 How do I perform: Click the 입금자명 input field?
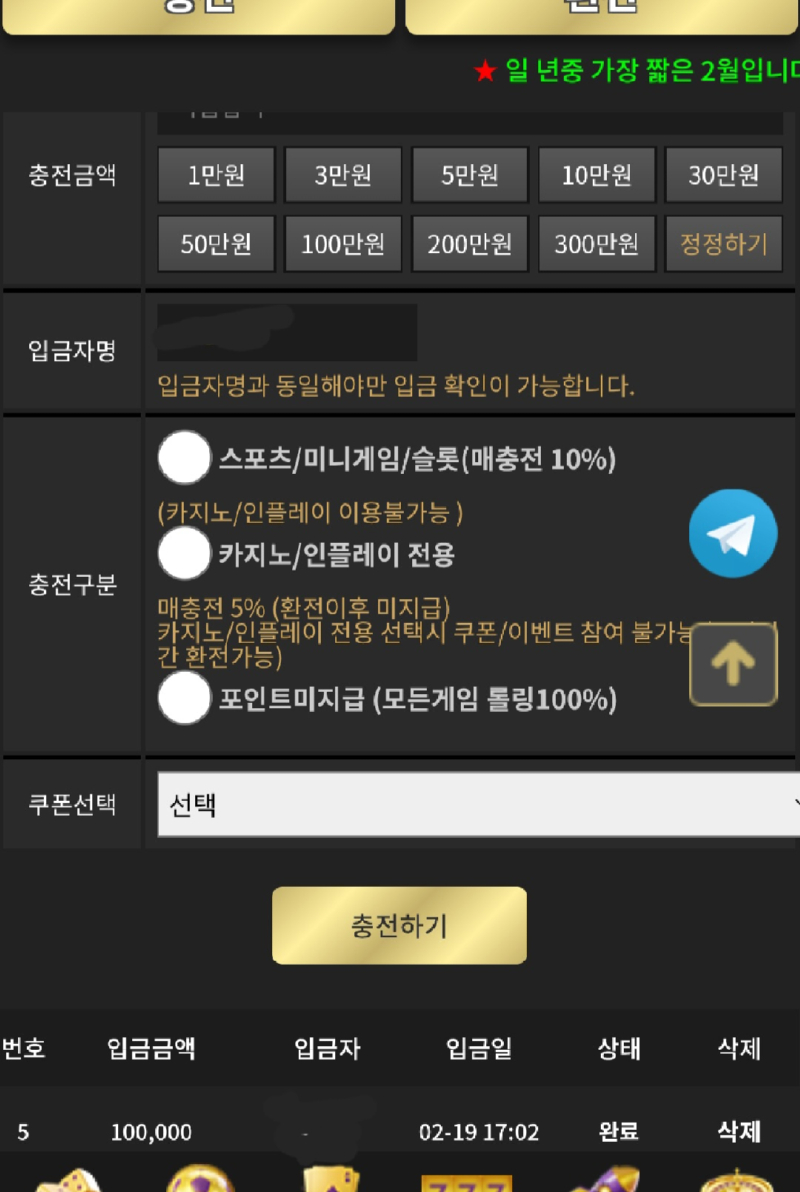[x=287, y=332]
